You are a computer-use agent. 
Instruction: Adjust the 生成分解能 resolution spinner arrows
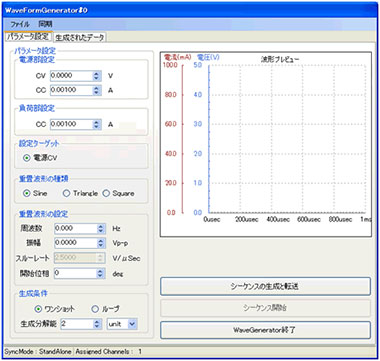pyautogui.click(x=98, y=324)
